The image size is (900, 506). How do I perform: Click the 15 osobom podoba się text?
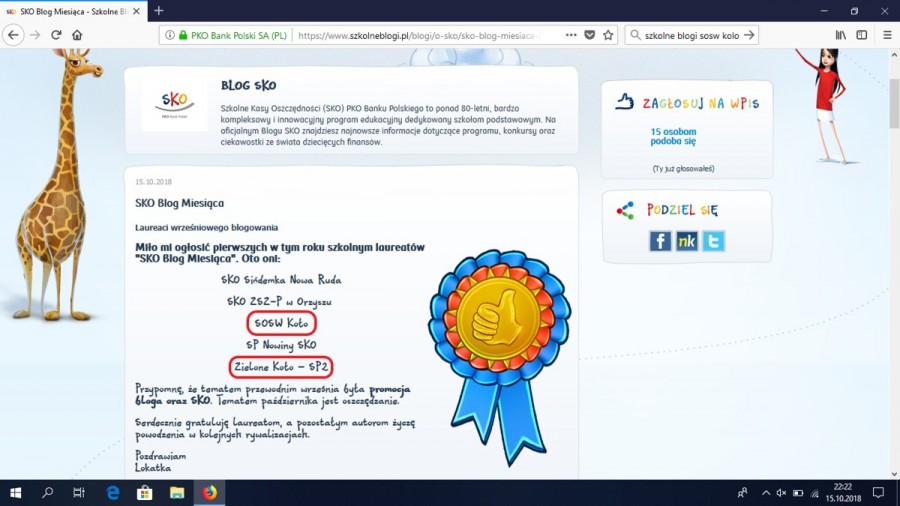coord(673,137)
